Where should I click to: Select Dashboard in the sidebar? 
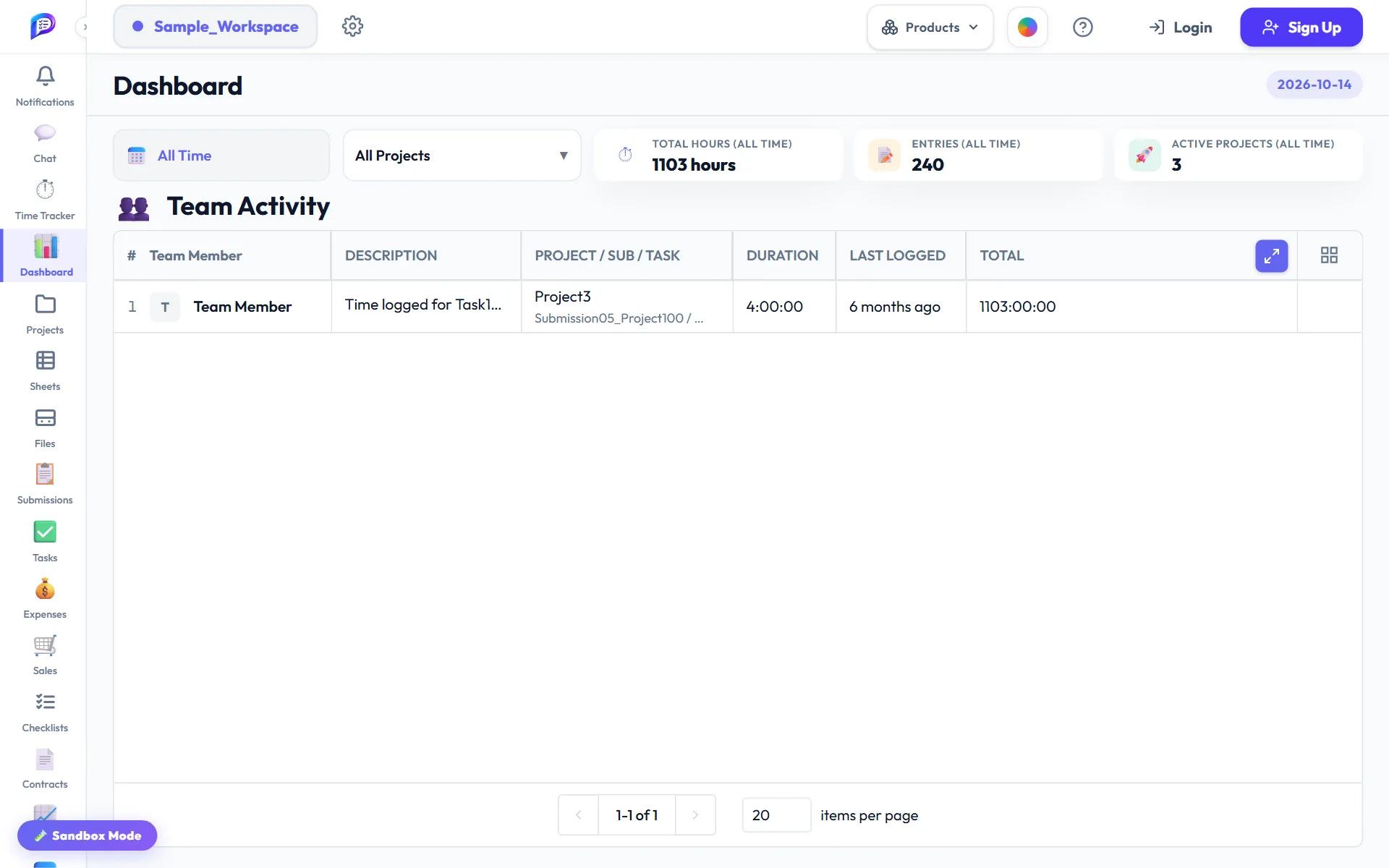45,255
